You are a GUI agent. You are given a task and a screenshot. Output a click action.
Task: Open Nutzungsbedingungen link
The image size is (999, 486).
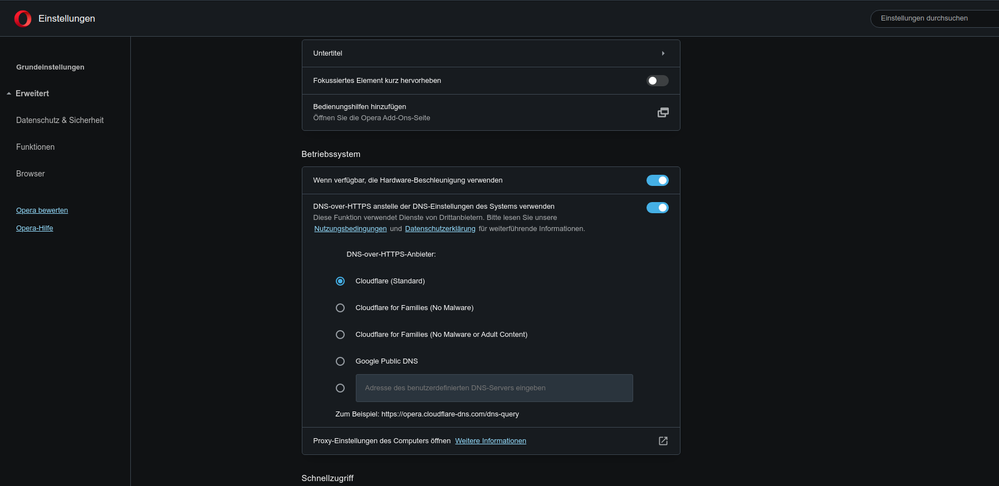tap(350, 229)
